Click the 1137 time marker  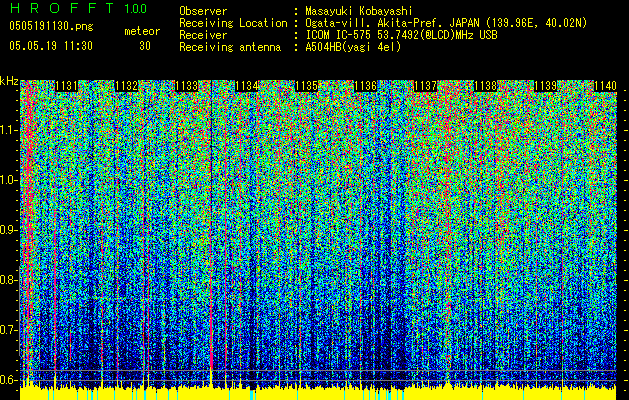pyautogui.click(x=425, y=87)
